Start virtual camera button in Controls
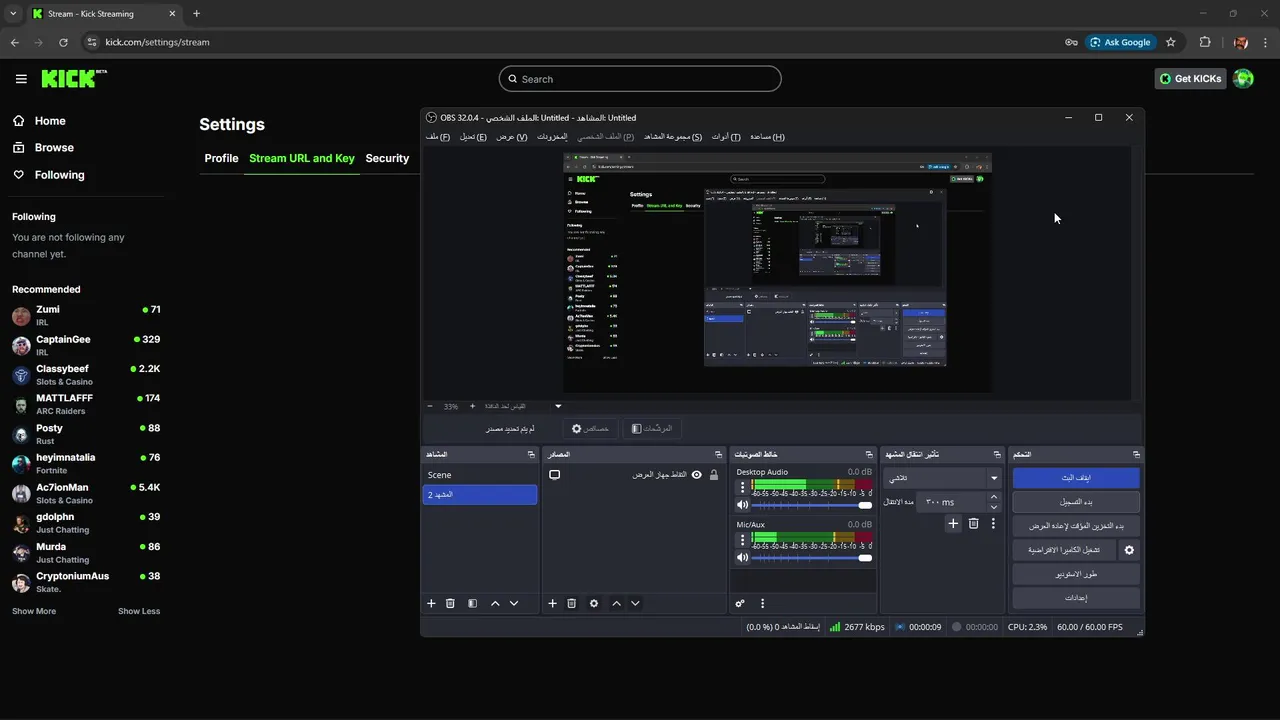 [1064, 550]
